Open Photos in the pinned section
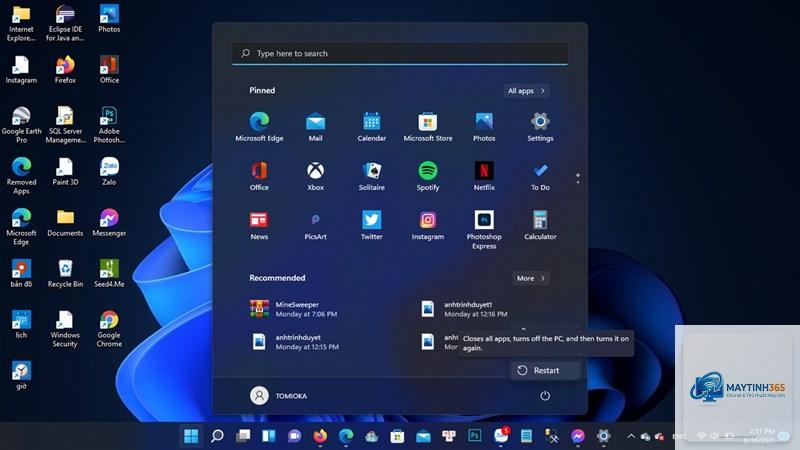 [484, 127]
